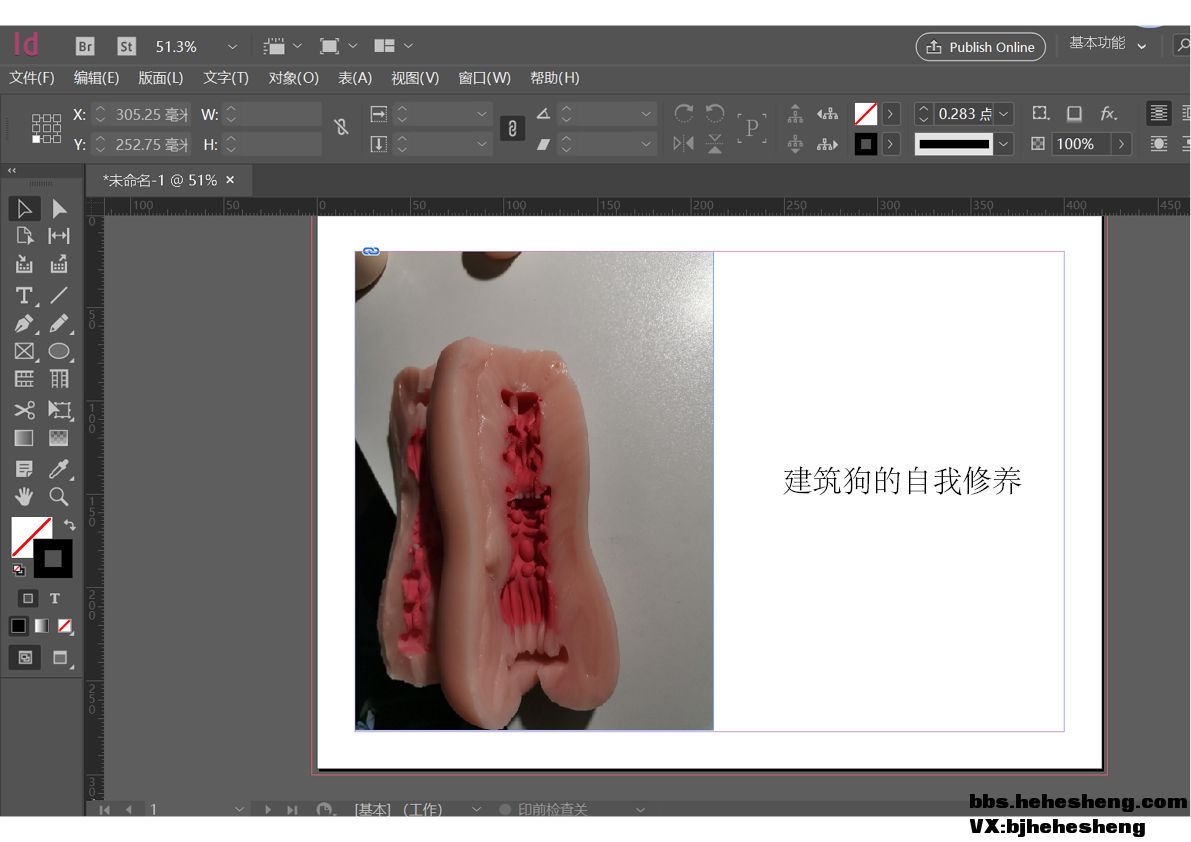Screen dimensions: 1191x842
Task: Select the Hand tool
Action: [x=24, y=497]
